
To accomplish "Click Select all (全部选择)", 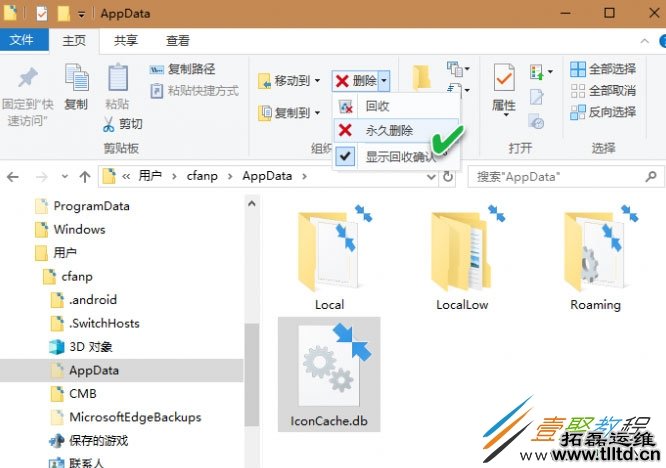I will (603, 69).
